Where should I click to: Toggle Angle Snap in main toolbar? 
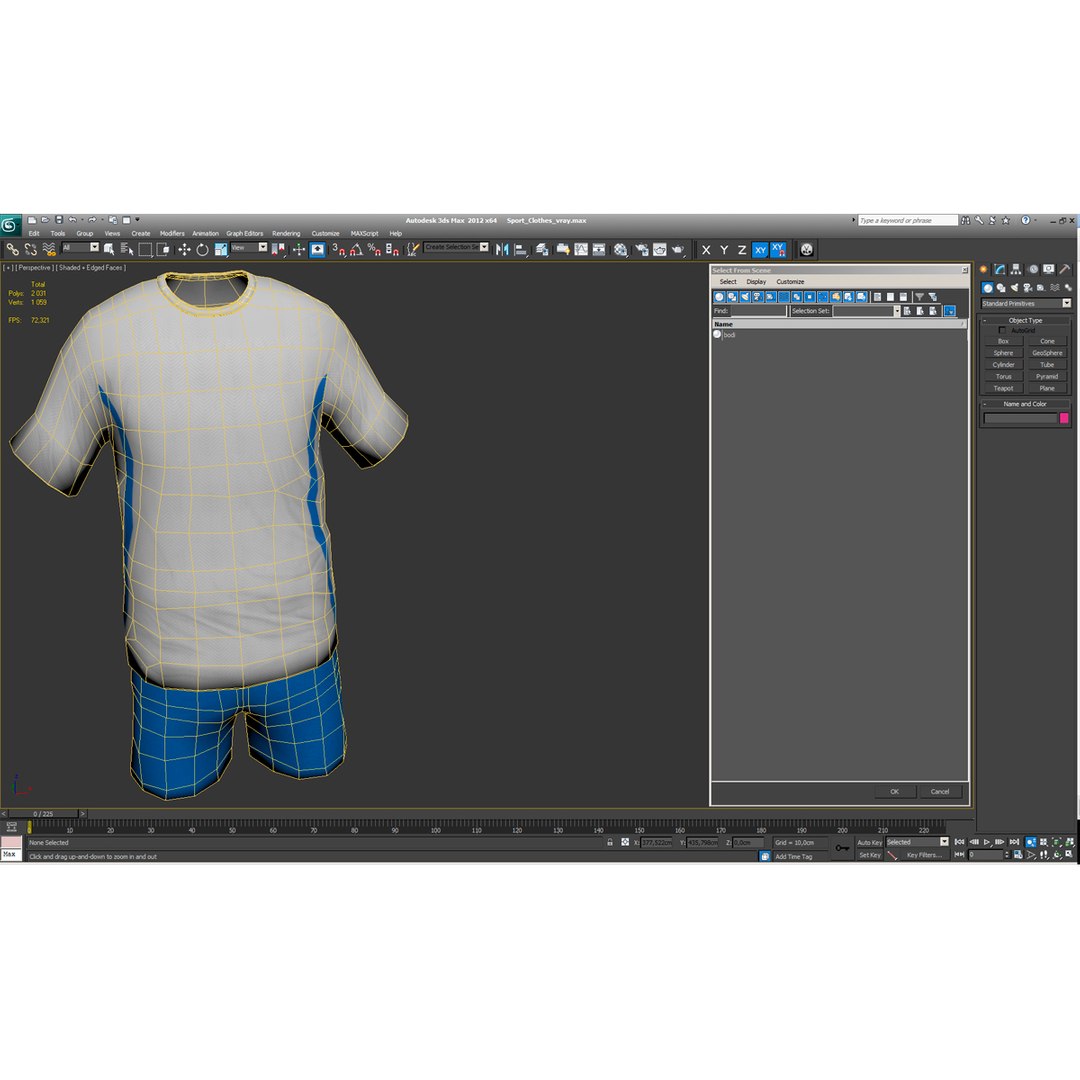[356, 249]
